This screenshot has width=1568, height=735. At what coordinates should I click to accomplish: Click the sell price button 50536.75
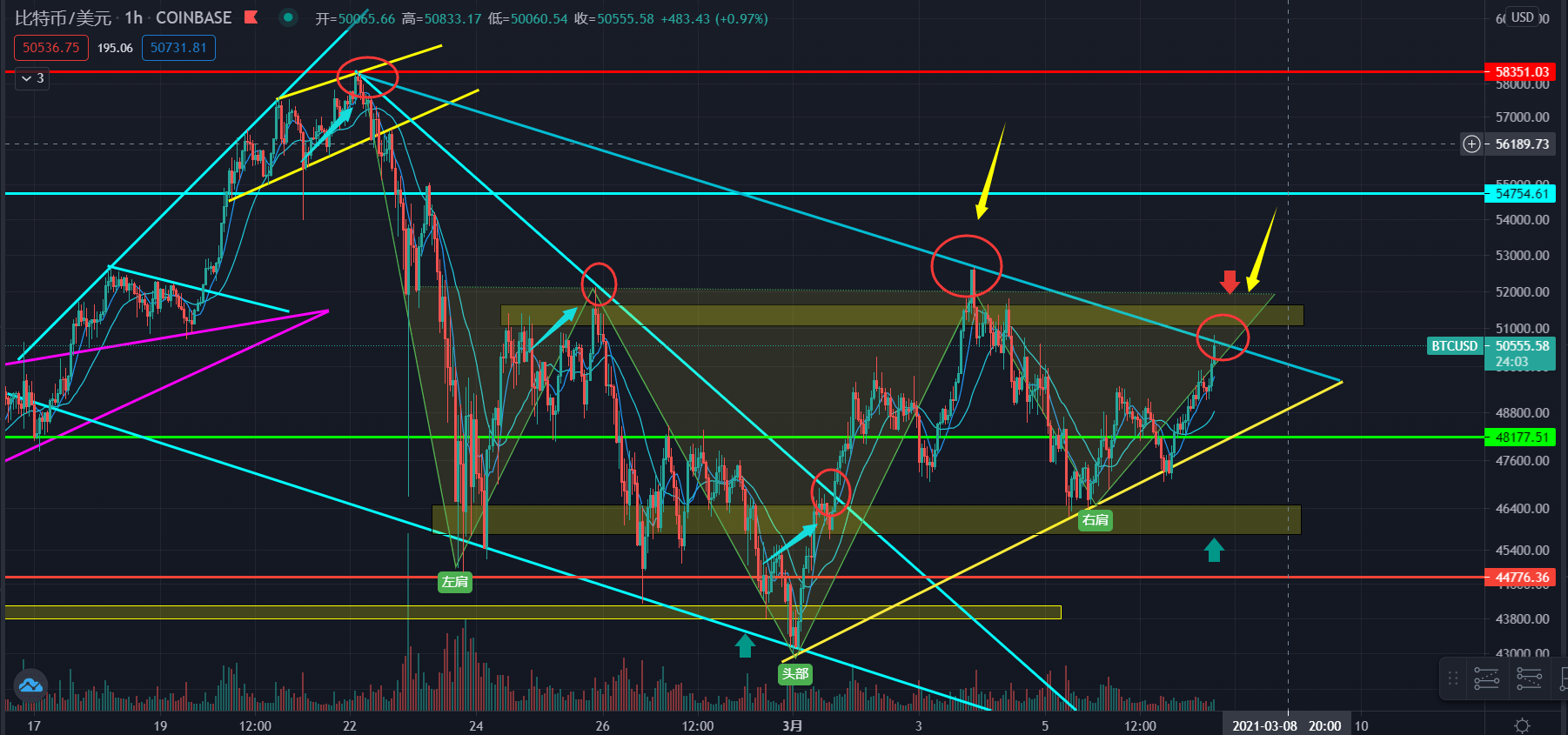[x=50, y=48]
